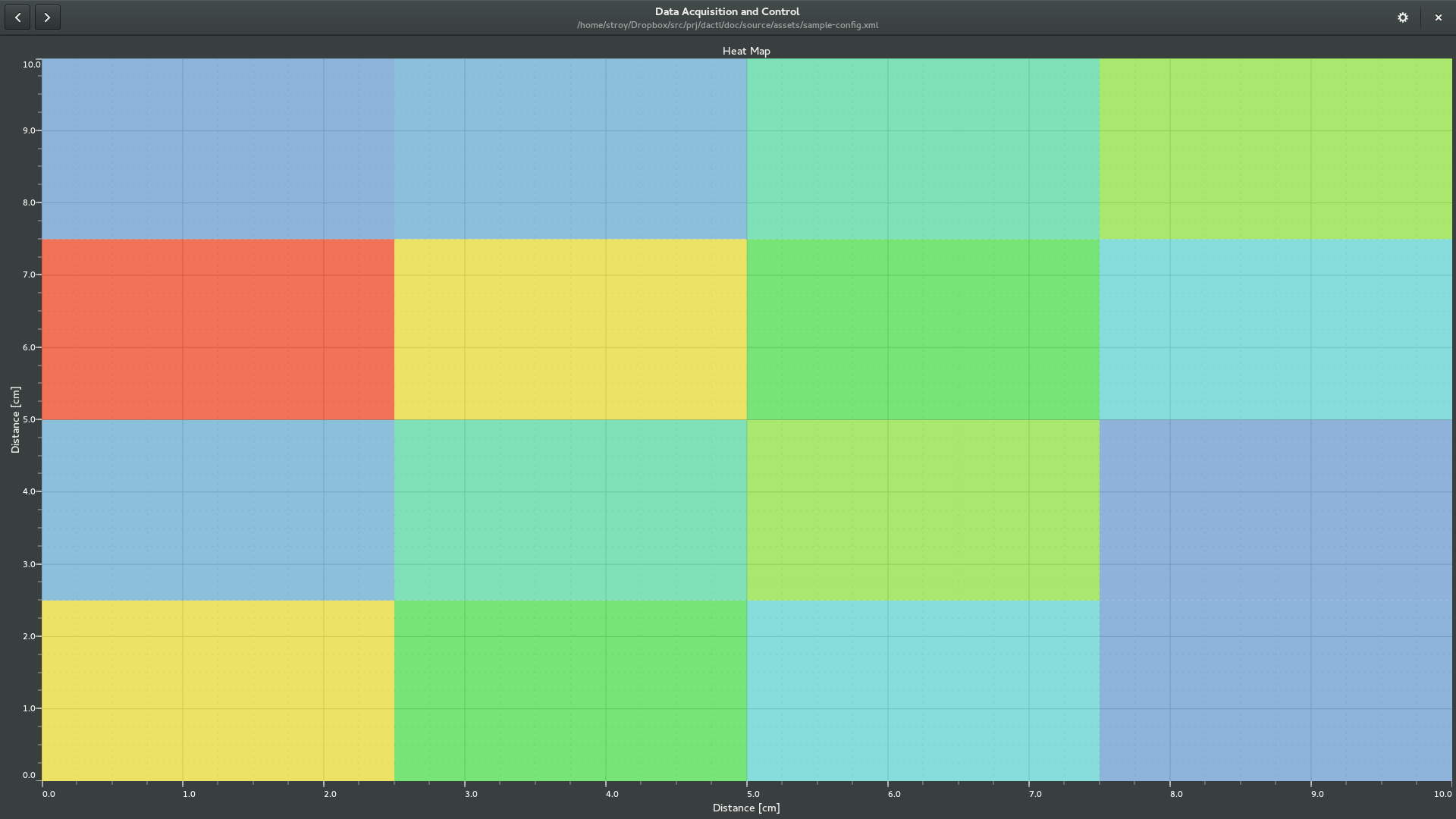Click the x-axis tick label '3.0'

[x=471, y=794]
